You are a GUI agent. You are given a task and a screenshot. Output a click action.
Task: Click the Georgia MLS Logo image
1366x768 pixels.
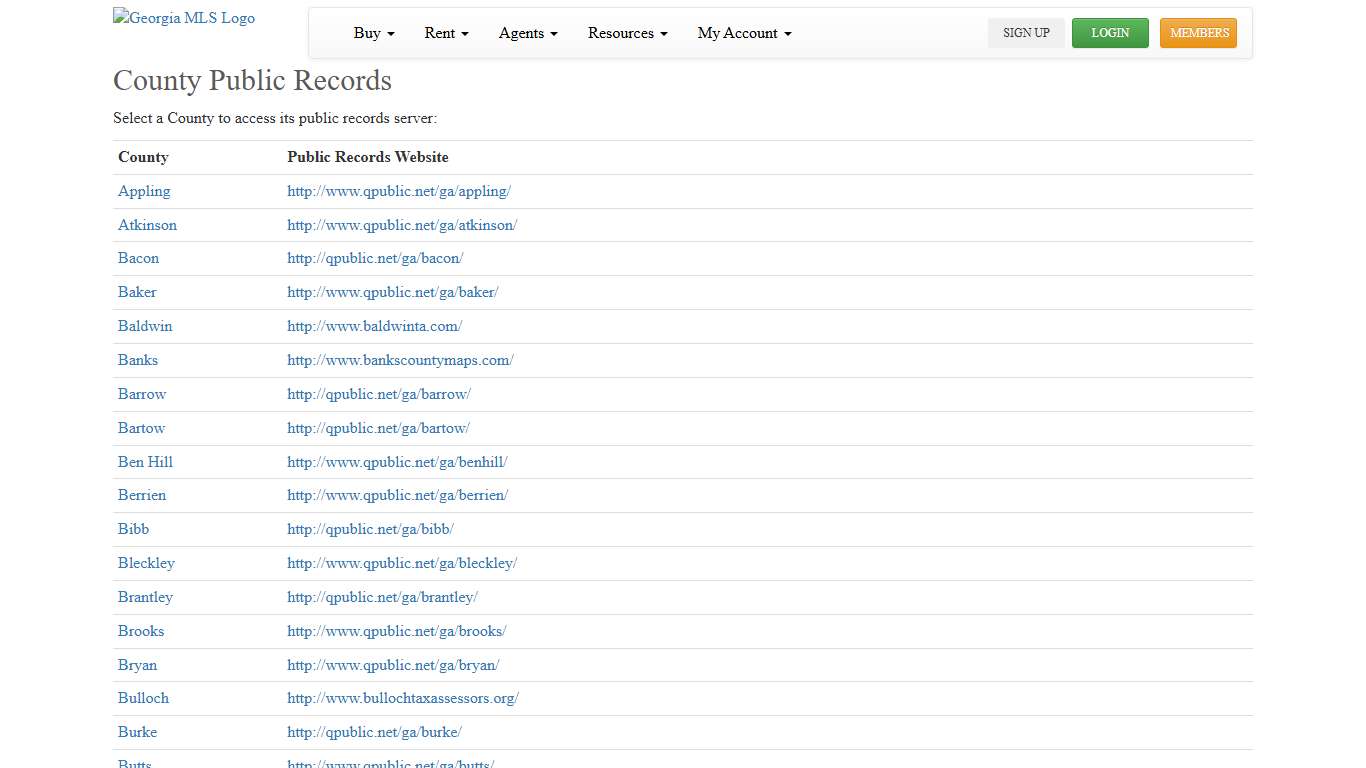pyautogui.click(x=184, y=18)
